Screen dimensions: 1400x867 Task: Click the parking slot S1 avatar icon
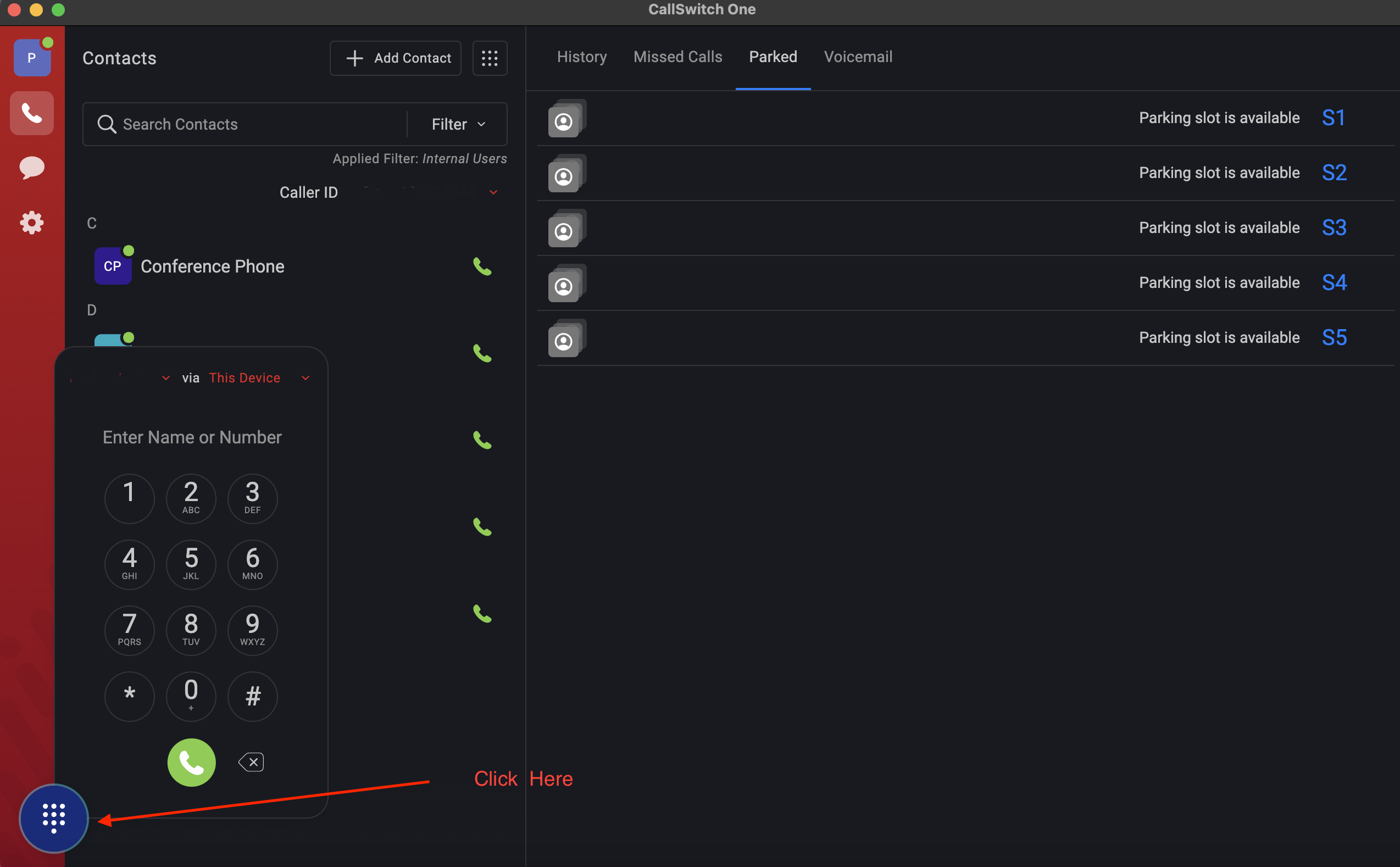point(567,118)
